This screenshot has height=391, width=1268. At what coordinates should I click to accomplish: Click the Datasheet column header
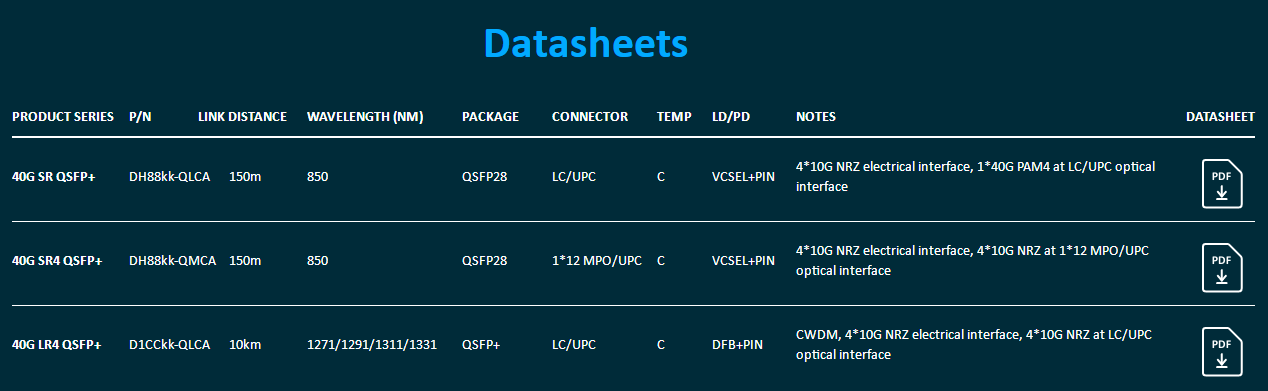click(1220, 117)
